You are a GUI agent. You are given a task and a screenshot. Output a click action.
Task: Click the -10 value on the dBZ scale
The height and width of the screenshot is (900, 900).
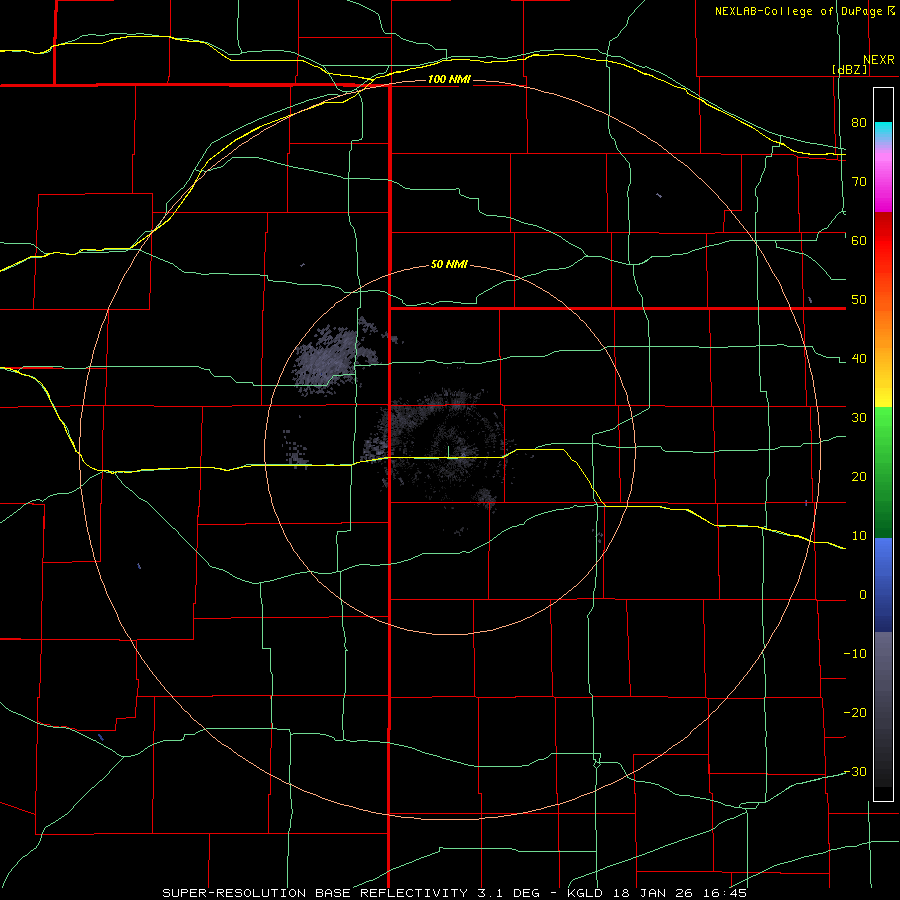[855, 654]
